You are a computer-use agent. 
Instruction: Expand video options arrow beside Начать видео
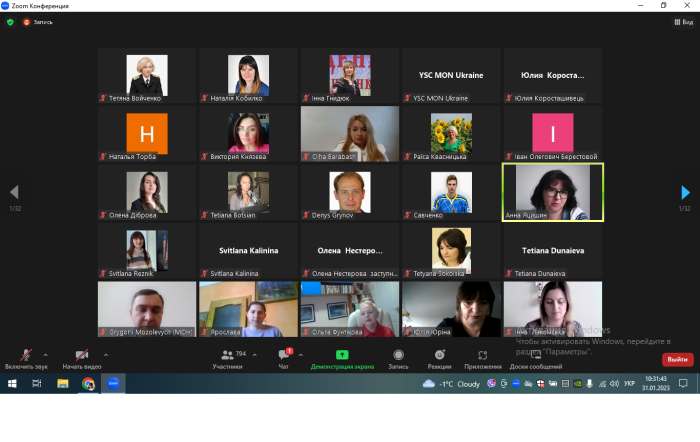point(105,354)
